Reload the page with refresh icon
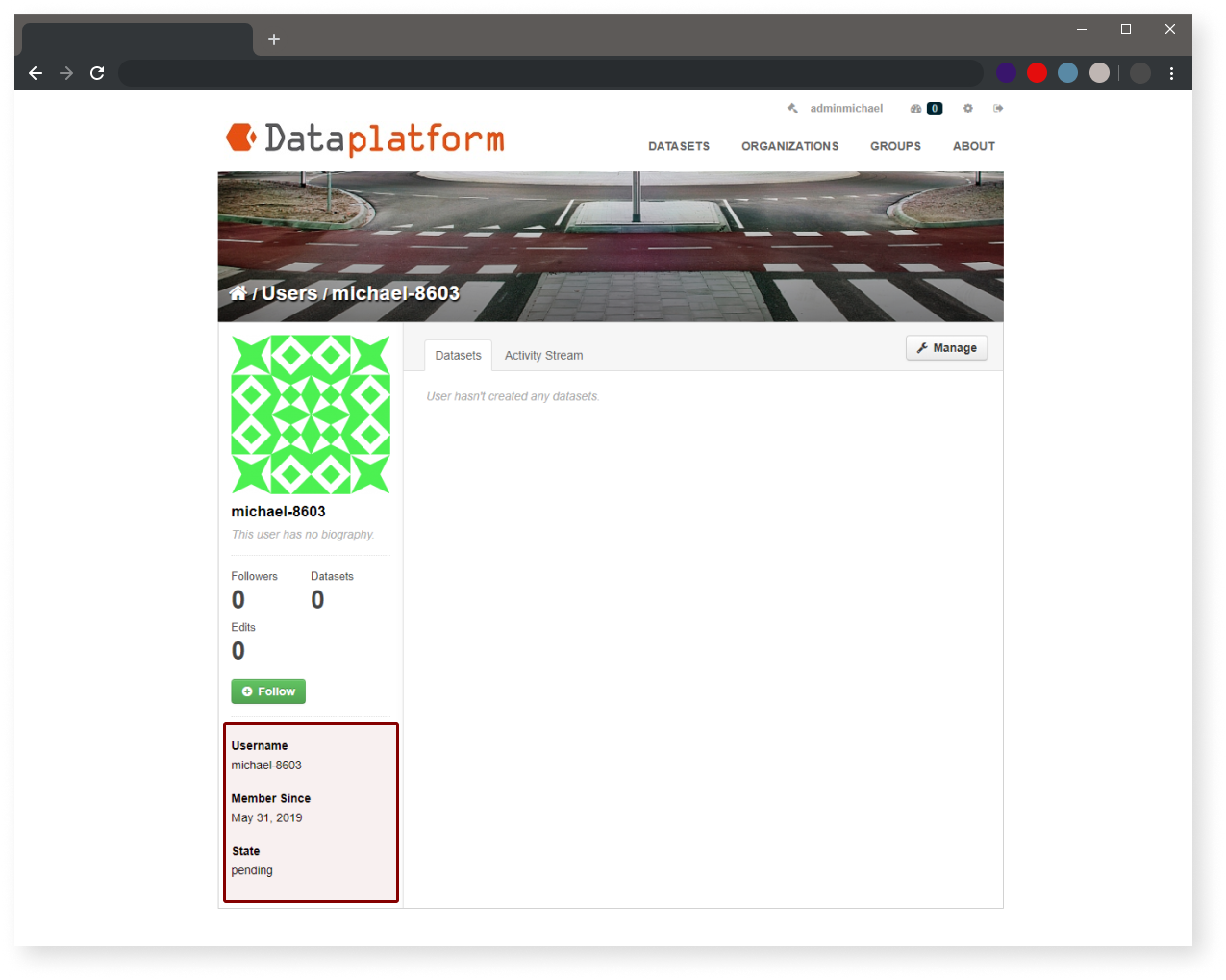The width and height of the screenshot is (1226, 980). pyautogui.click(x=97, y=73)
